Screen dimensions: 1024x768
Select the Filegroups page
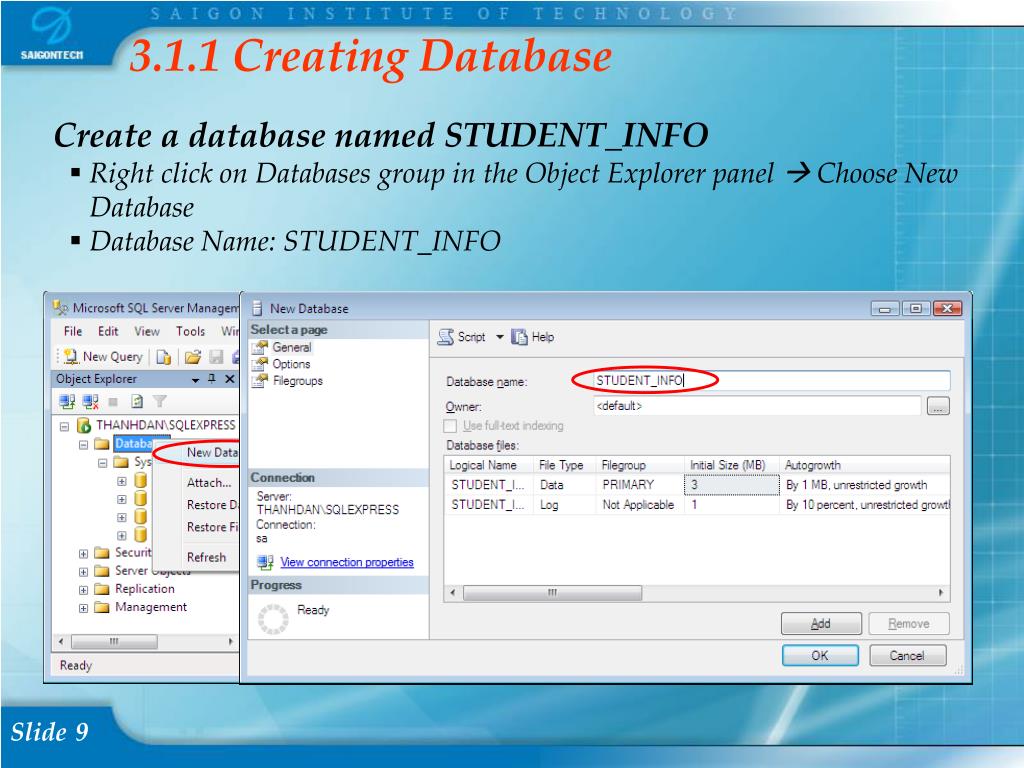pyautogui.click(x=297, y=381)
